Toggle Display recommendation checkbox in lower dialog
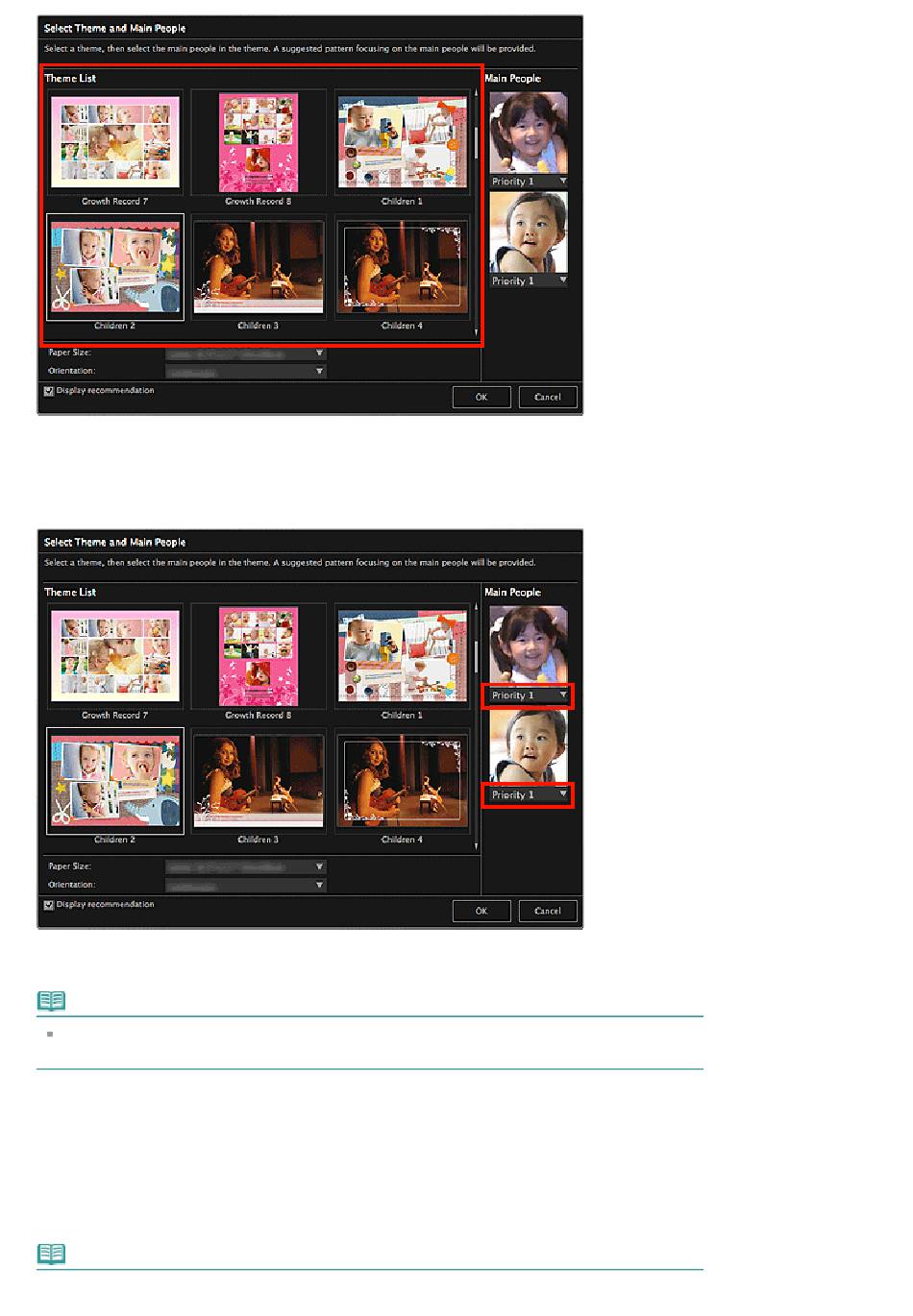 click(x=49, y=906)
